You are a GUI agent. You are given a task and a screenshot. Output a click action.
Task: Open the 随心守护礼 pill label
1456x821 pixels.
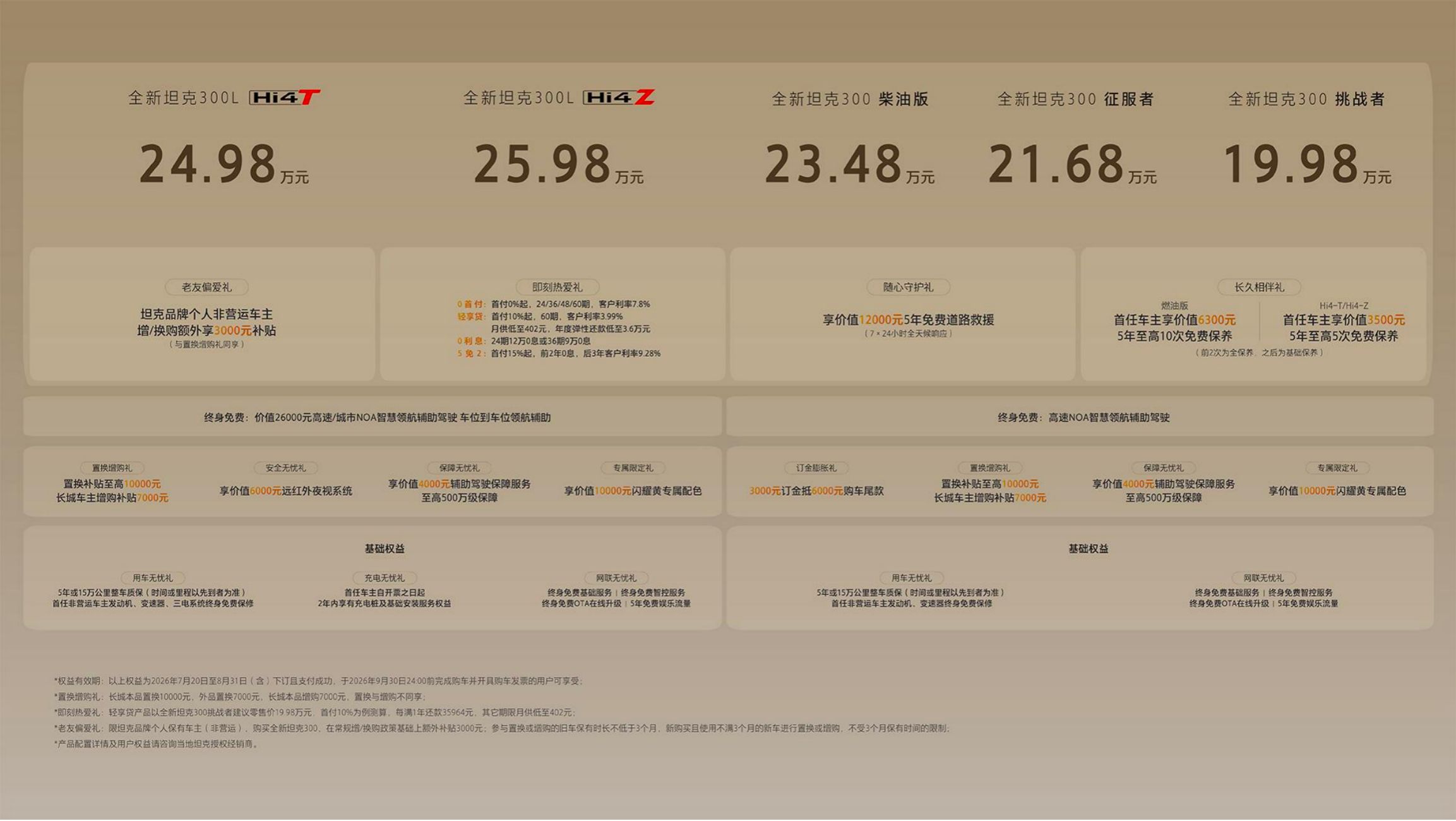(908, 287)
